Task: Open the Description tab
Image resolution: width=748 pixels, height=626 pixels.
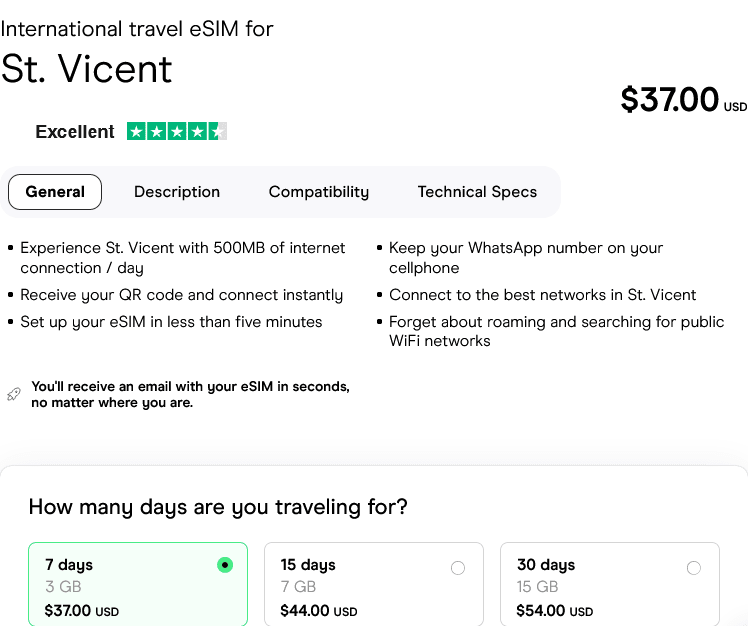Action: (177, 192)
